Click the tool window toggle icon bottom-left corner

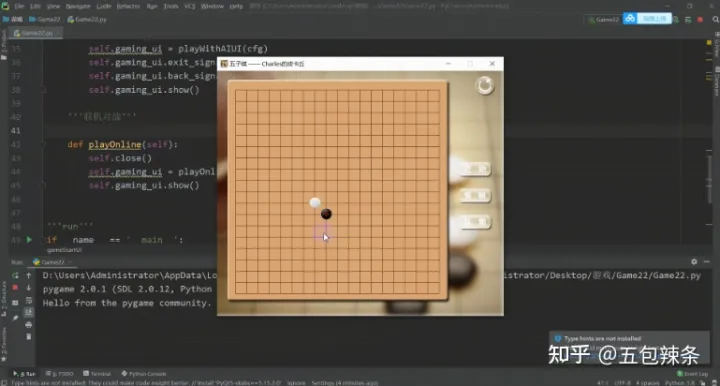pyautogui.click(x=4, y=382)
